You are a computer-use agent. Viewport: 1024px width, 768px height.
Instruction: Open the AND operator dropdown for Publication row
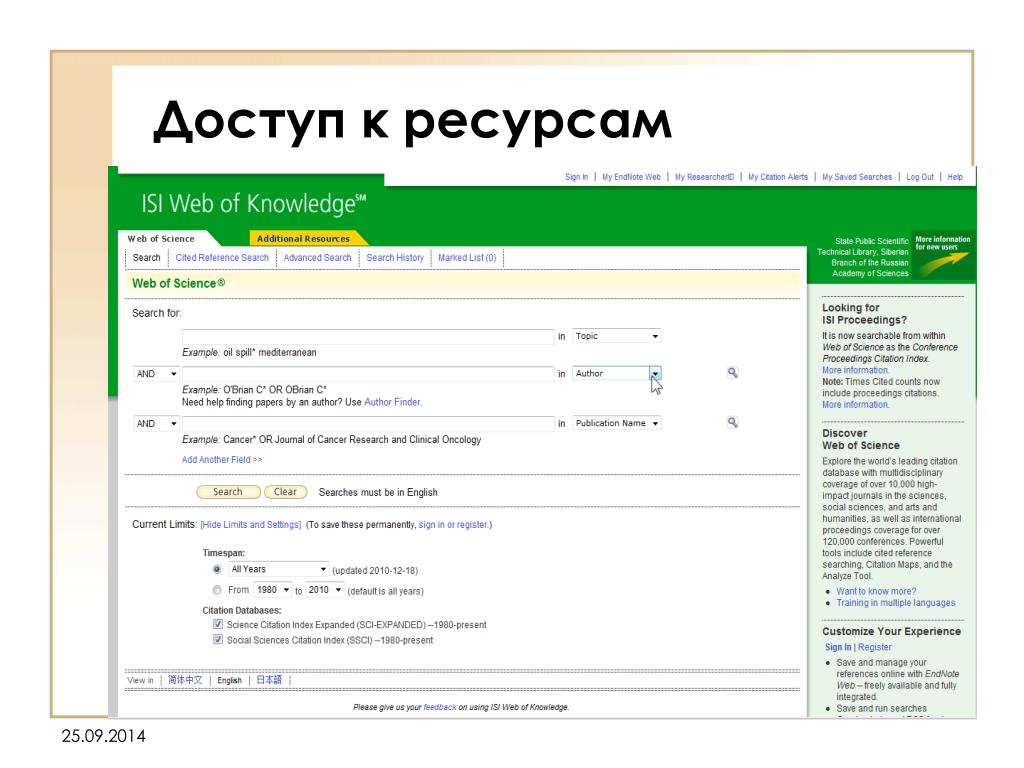coord(156,424)
